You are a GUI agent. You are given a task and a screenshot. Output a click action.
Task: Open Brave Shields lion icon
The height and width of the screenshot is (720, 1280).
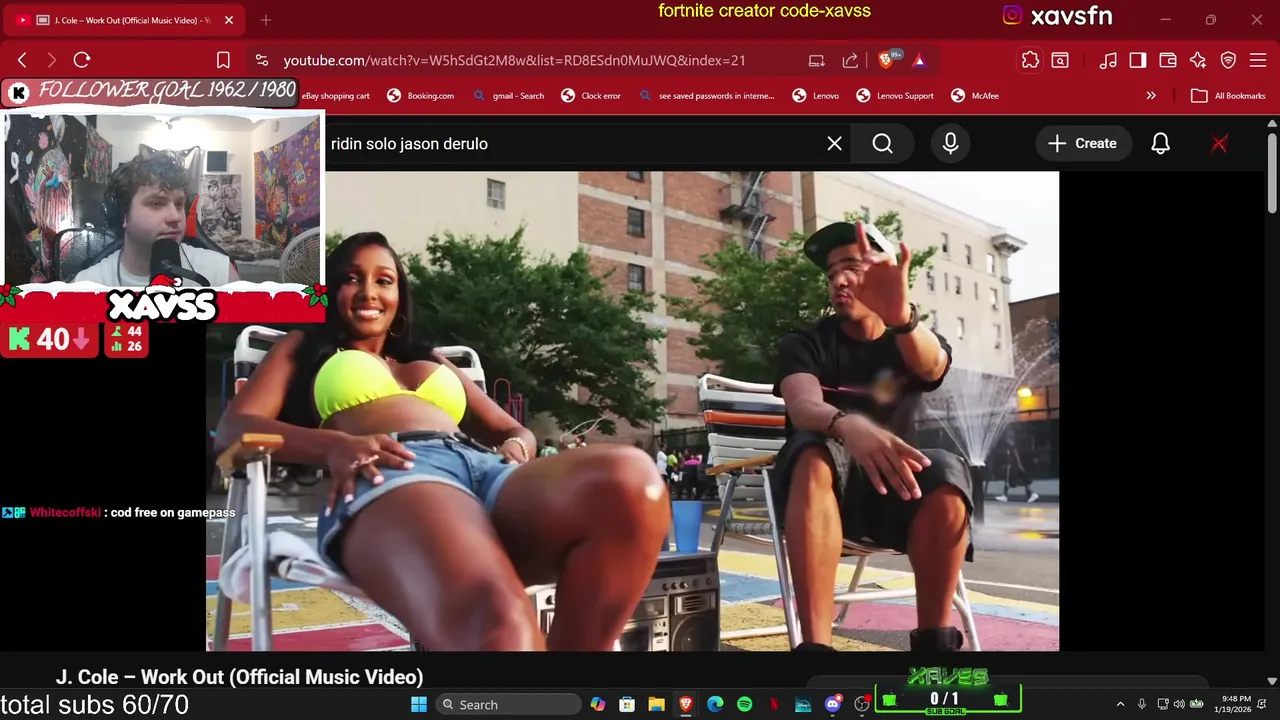point(886,60)
